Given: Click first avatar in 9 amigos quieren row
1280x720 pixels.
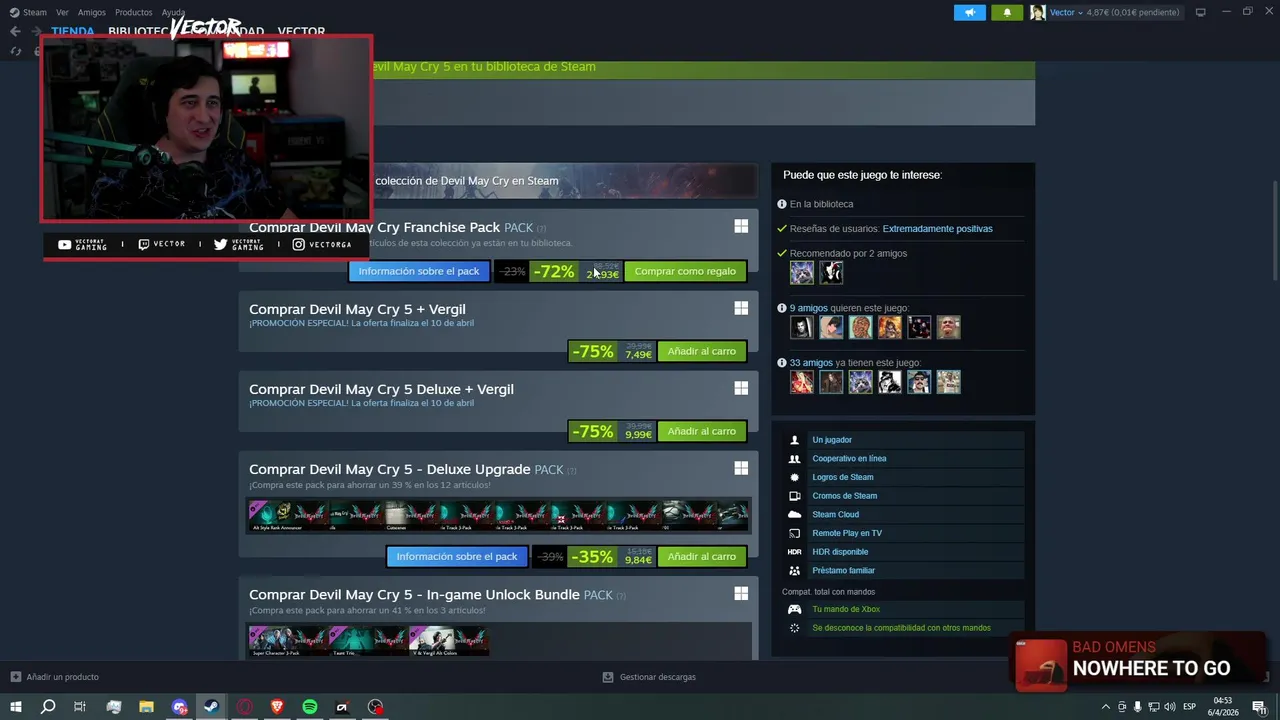Looking at the screenshot, I should (x=802, y=327).
